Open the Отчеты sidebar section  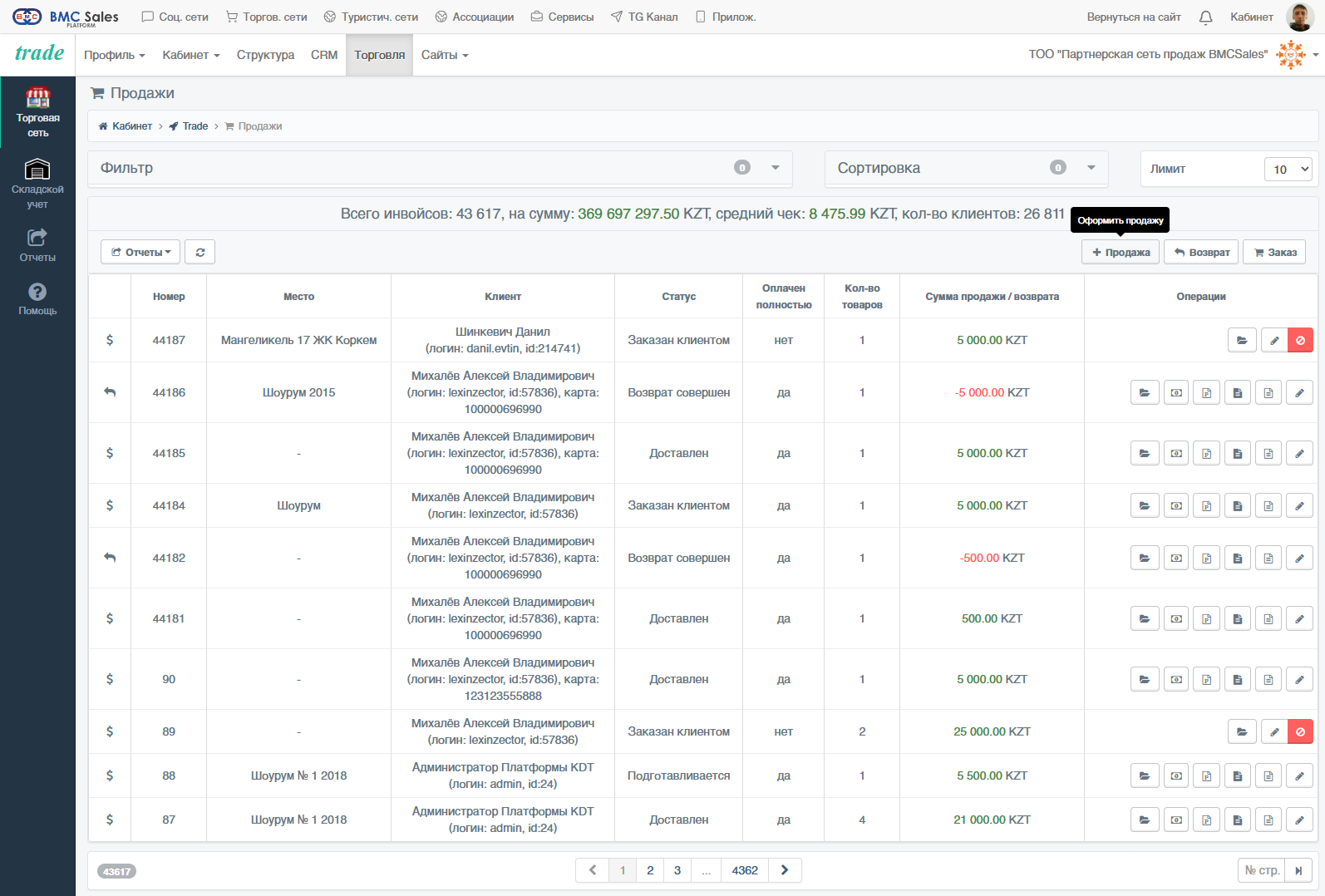(37, 245)
